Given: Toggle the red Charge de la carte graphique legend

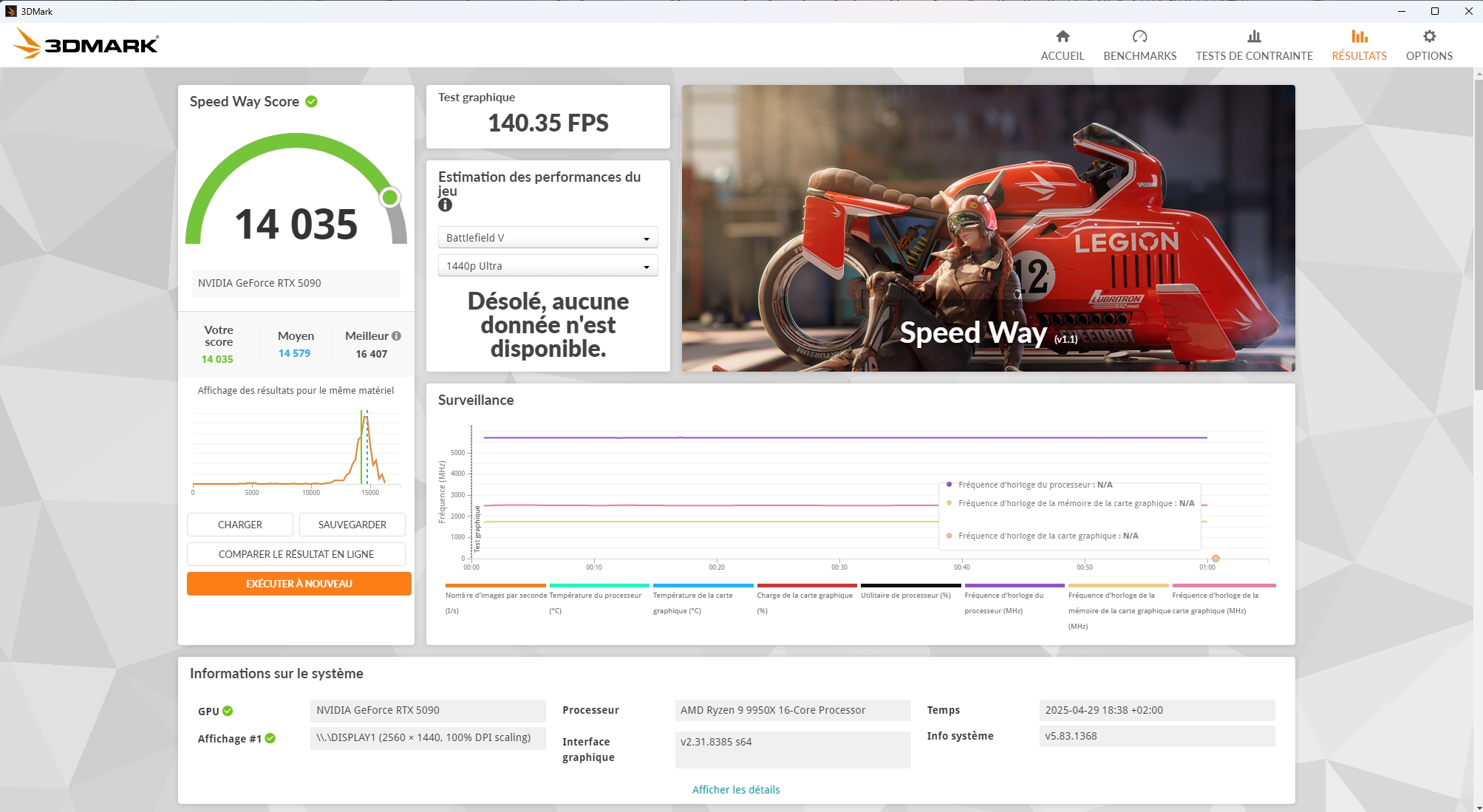Looking at the screenshot, I should point(806,598).
